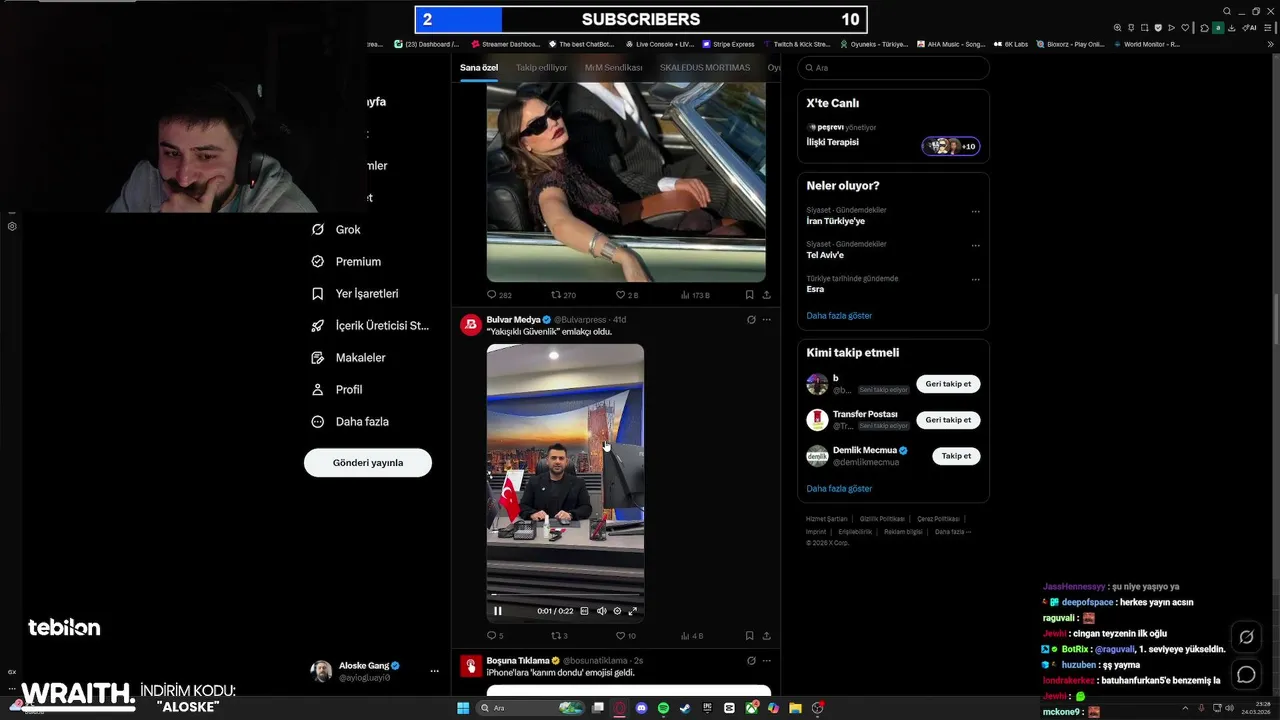This screenshot has width=1280, height=720.
Task: Share the Bulvar Medya post
Action: click(766, 636)
